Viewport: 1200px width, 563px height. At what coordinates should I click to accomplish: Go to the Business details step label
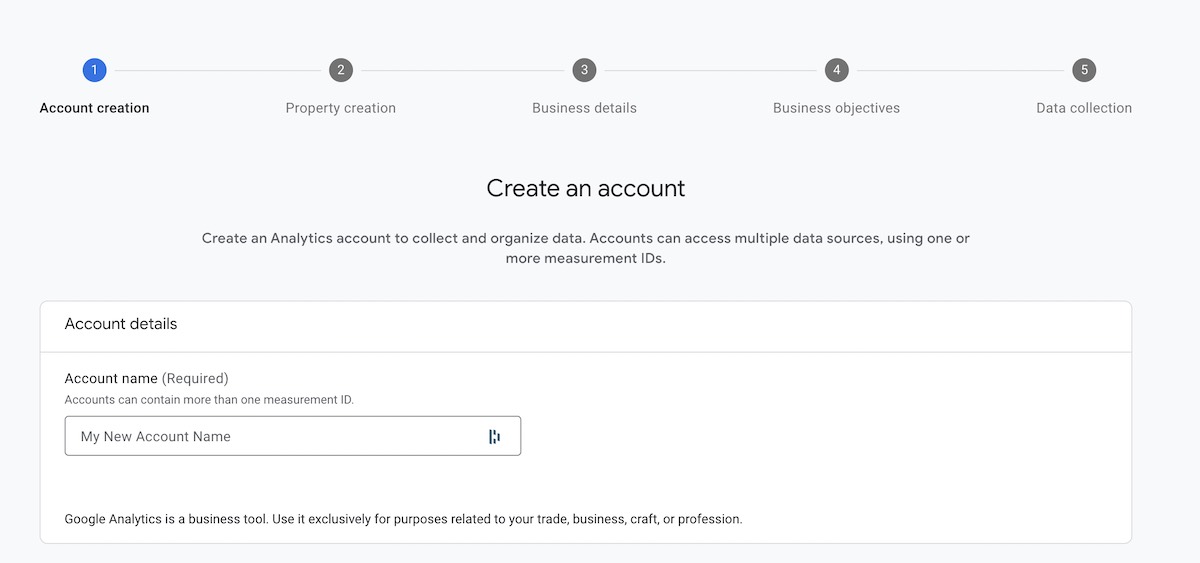pos(584,108)
